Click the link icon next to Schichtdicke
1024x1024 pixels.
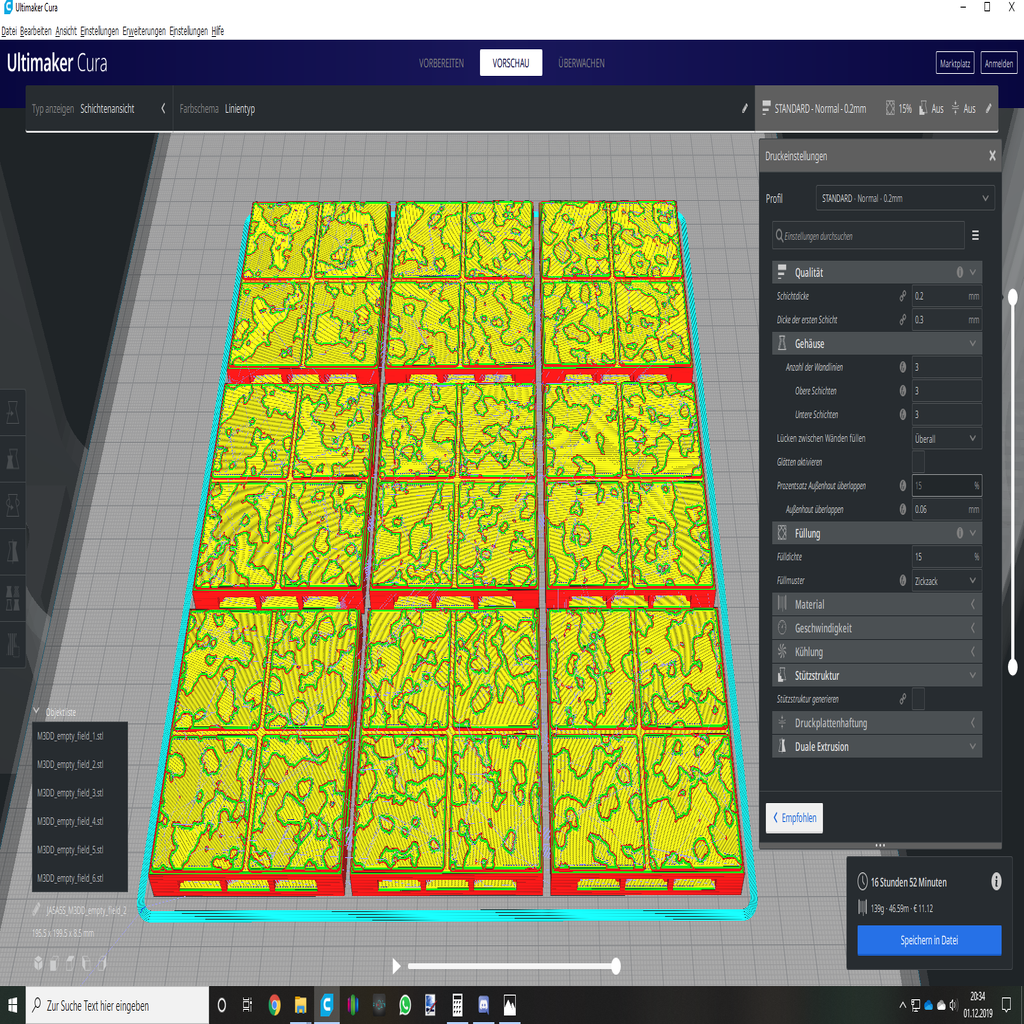pyautogui.click(x=903, y=296)
